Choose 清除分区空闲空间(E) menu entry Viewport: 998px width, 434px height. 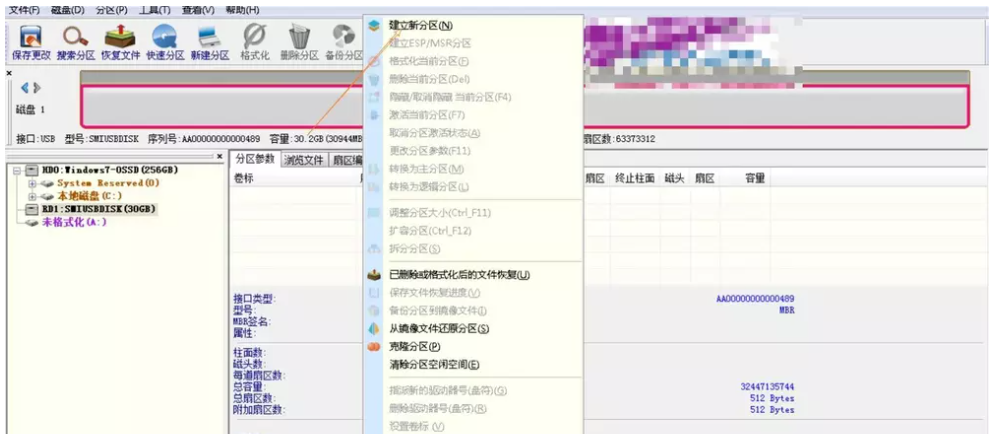click(x=474, y=365)
